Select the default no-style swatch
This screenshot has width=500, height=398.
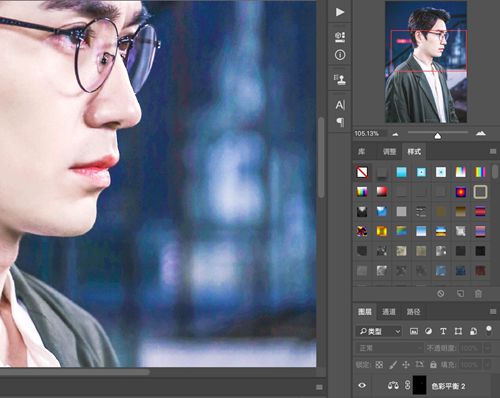tap(362, 172)
